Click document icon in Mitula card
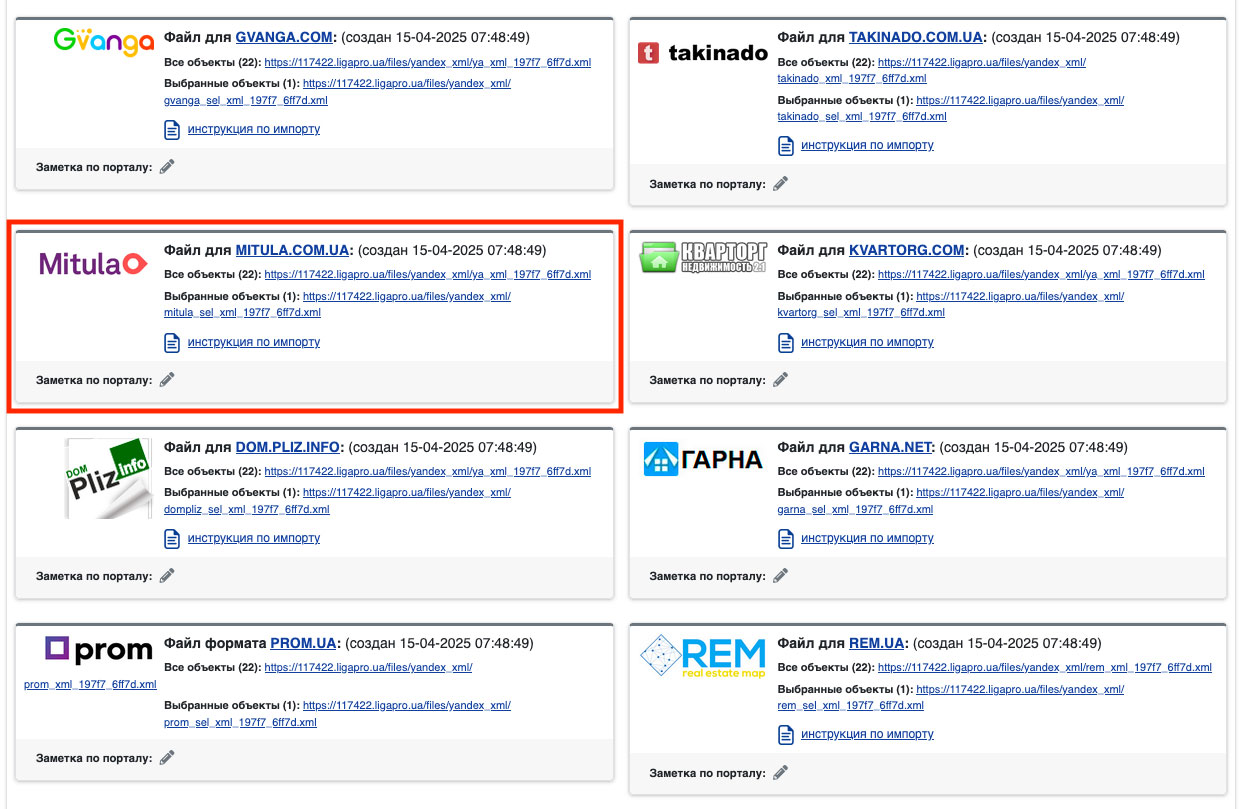Image resolution: width=1245 pixels, height=809 pixels. [x=172, y=343]
